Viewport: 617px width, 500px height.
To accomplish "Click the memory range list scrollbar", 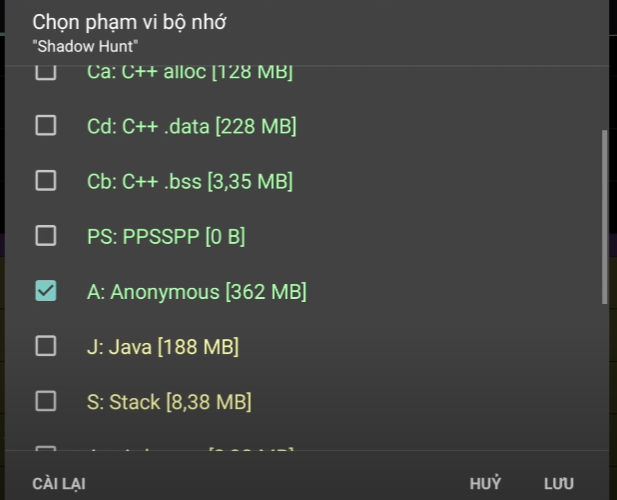I will point(603,215).
